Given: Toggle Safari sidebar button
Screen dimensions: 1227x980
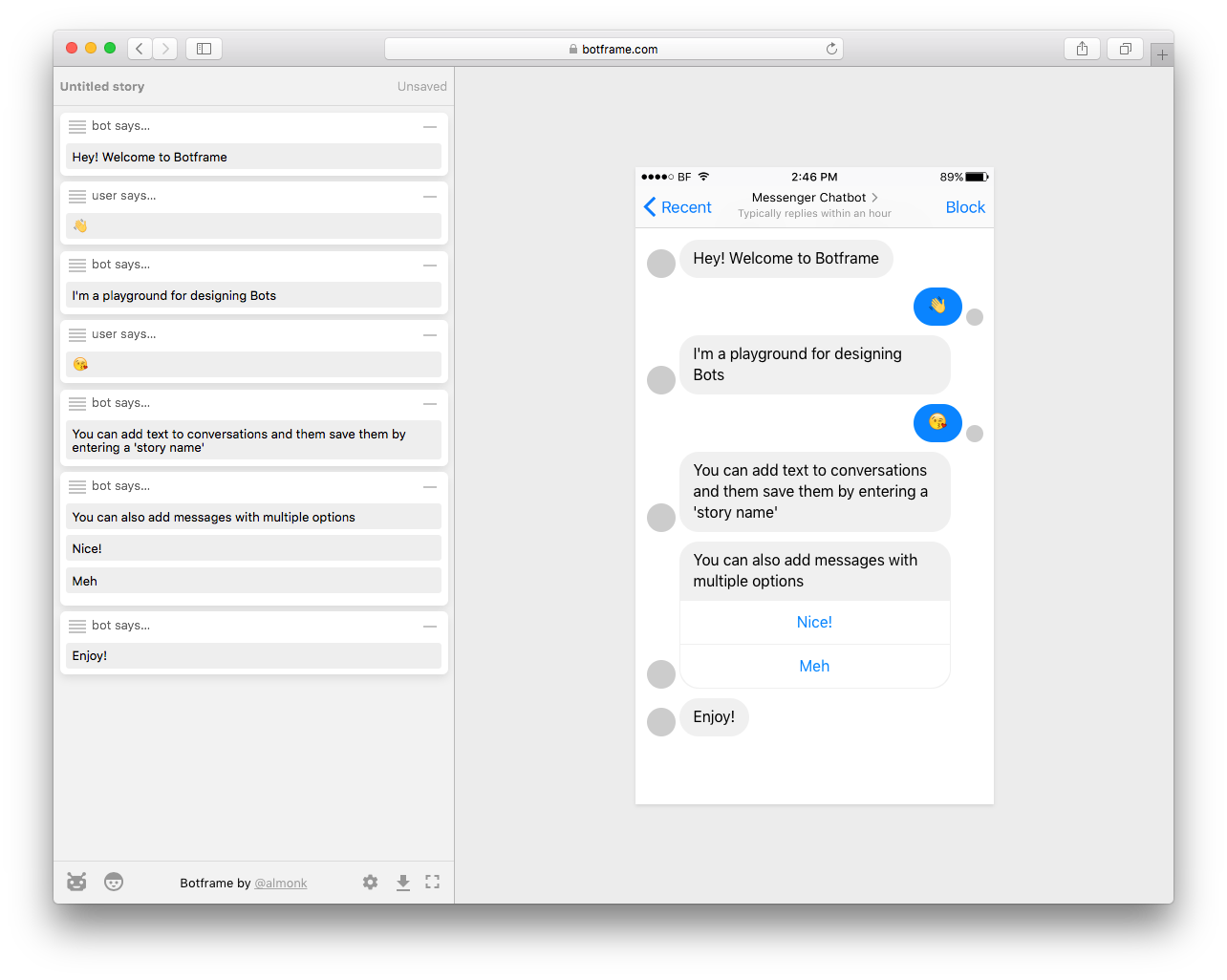Looking at the screenshot, I should (x=204, y=49).
